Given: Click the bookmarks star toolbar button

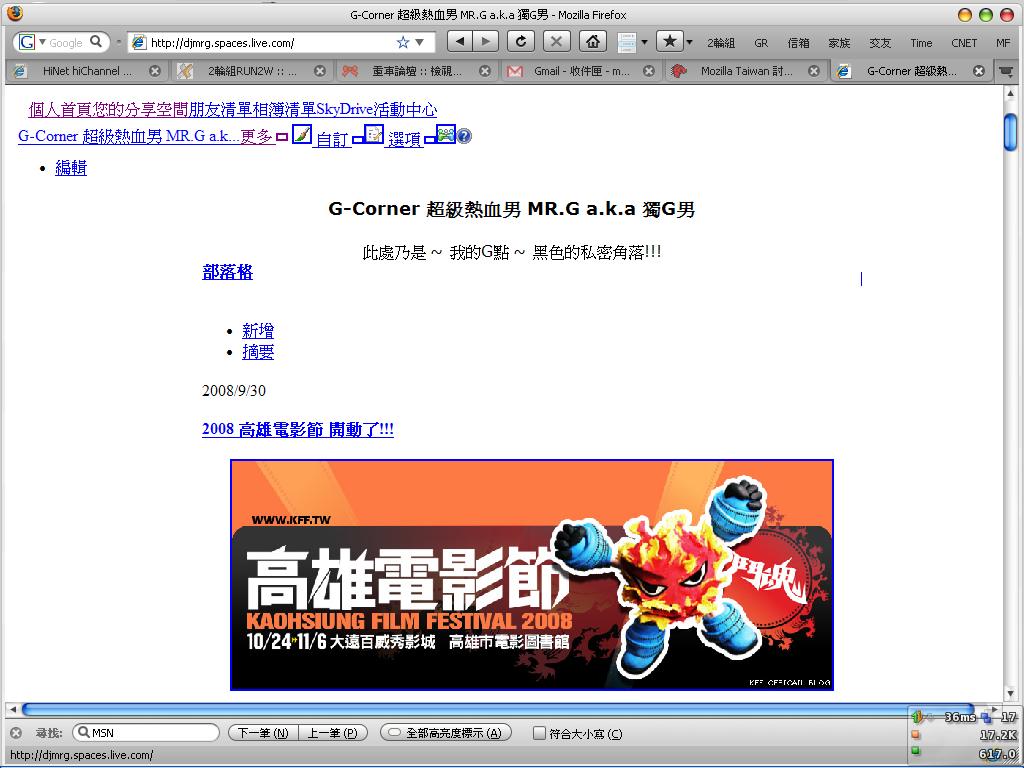Looking at the screenshot, I should (x=669, y=42).
